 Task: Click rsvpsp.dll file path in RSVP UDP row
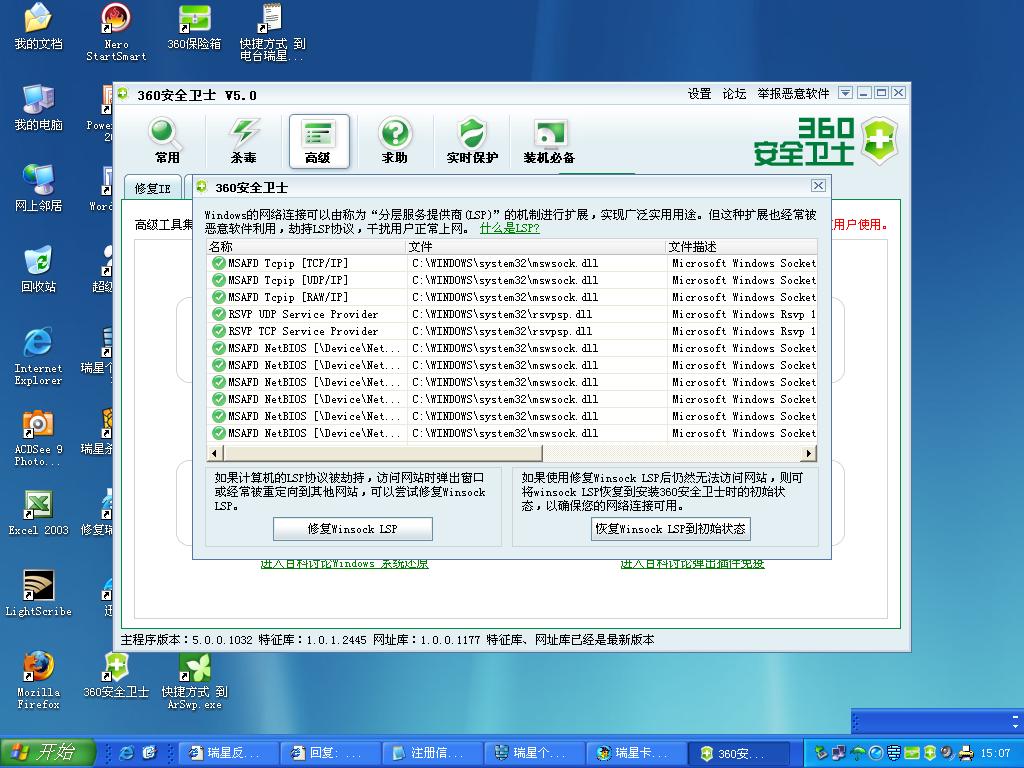tap(502, 314)
